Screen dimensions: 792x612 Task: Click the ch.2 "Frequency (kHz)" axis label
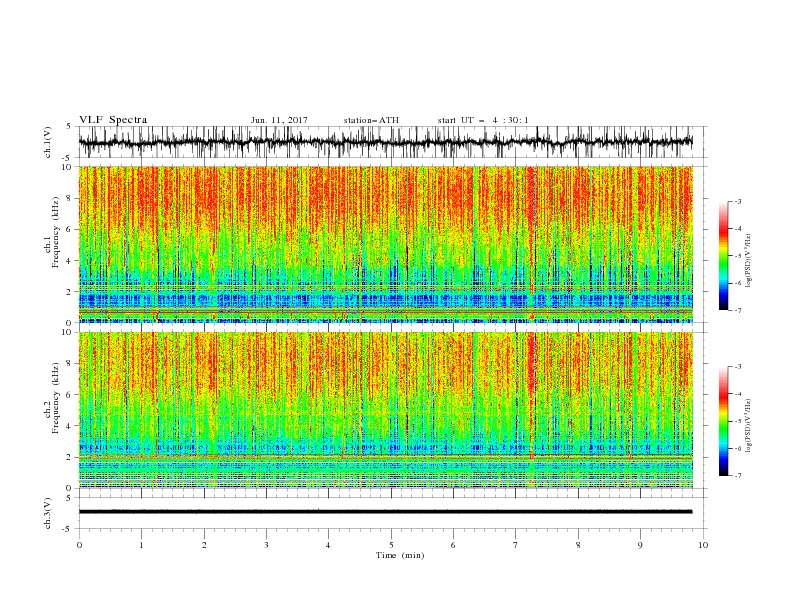[x=56, y=398]
